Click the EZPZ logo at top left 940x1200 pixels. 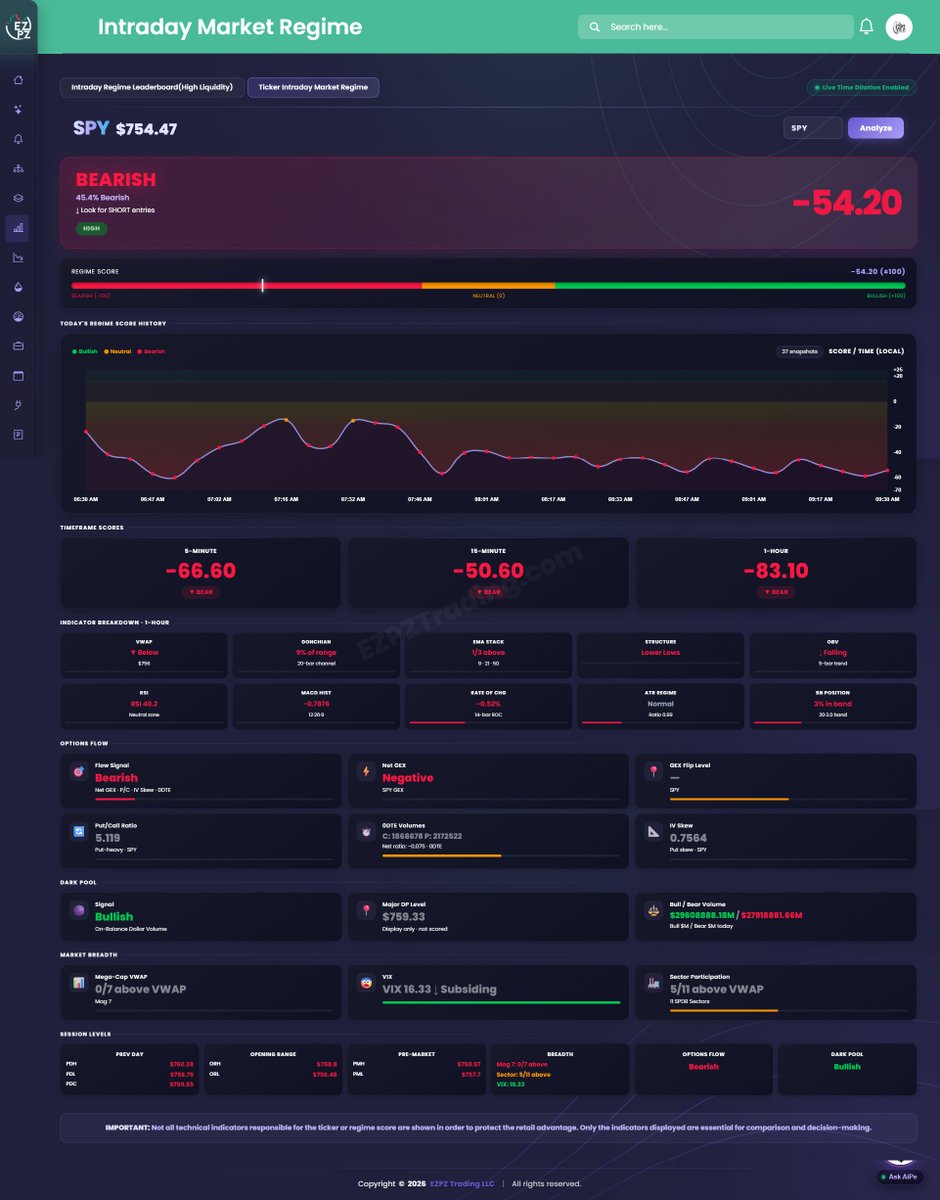pos(19,26)
